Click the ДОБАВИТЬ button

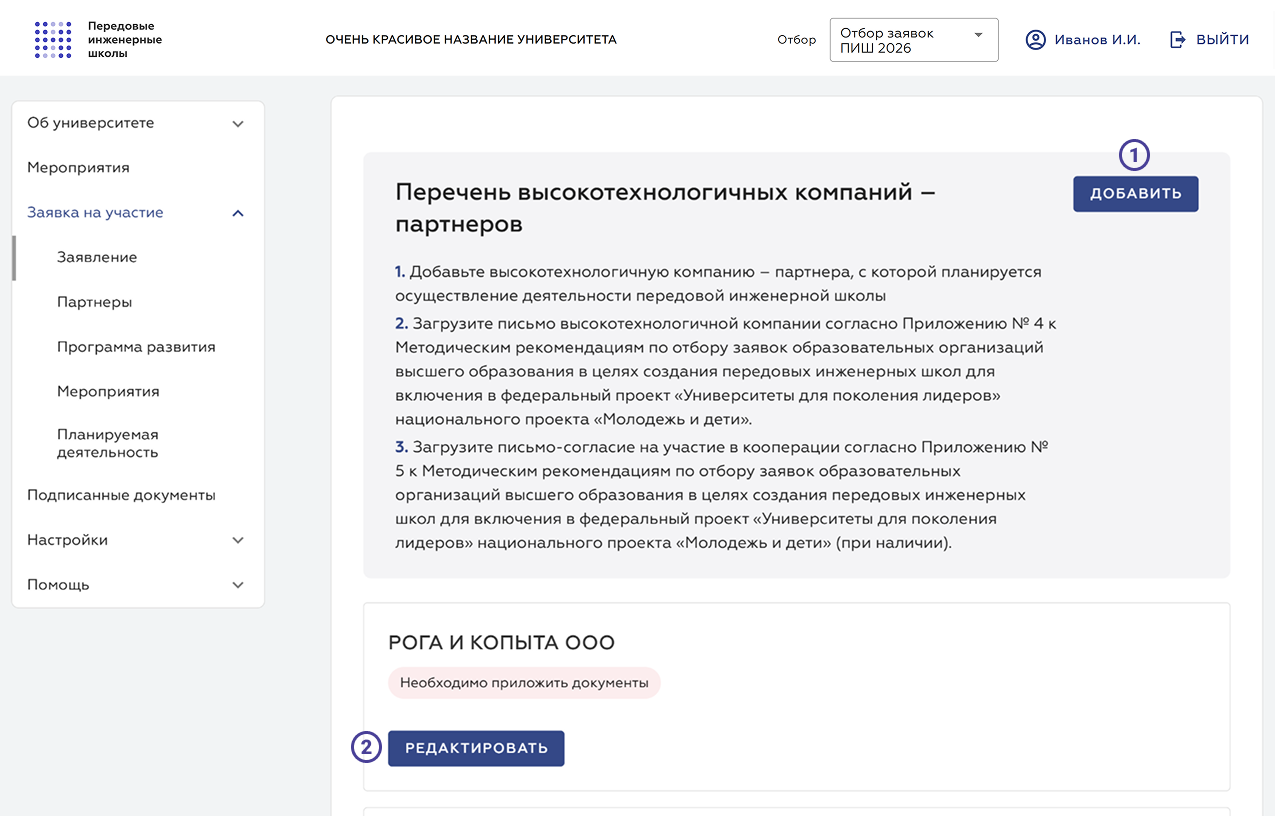click(1136, 194)
